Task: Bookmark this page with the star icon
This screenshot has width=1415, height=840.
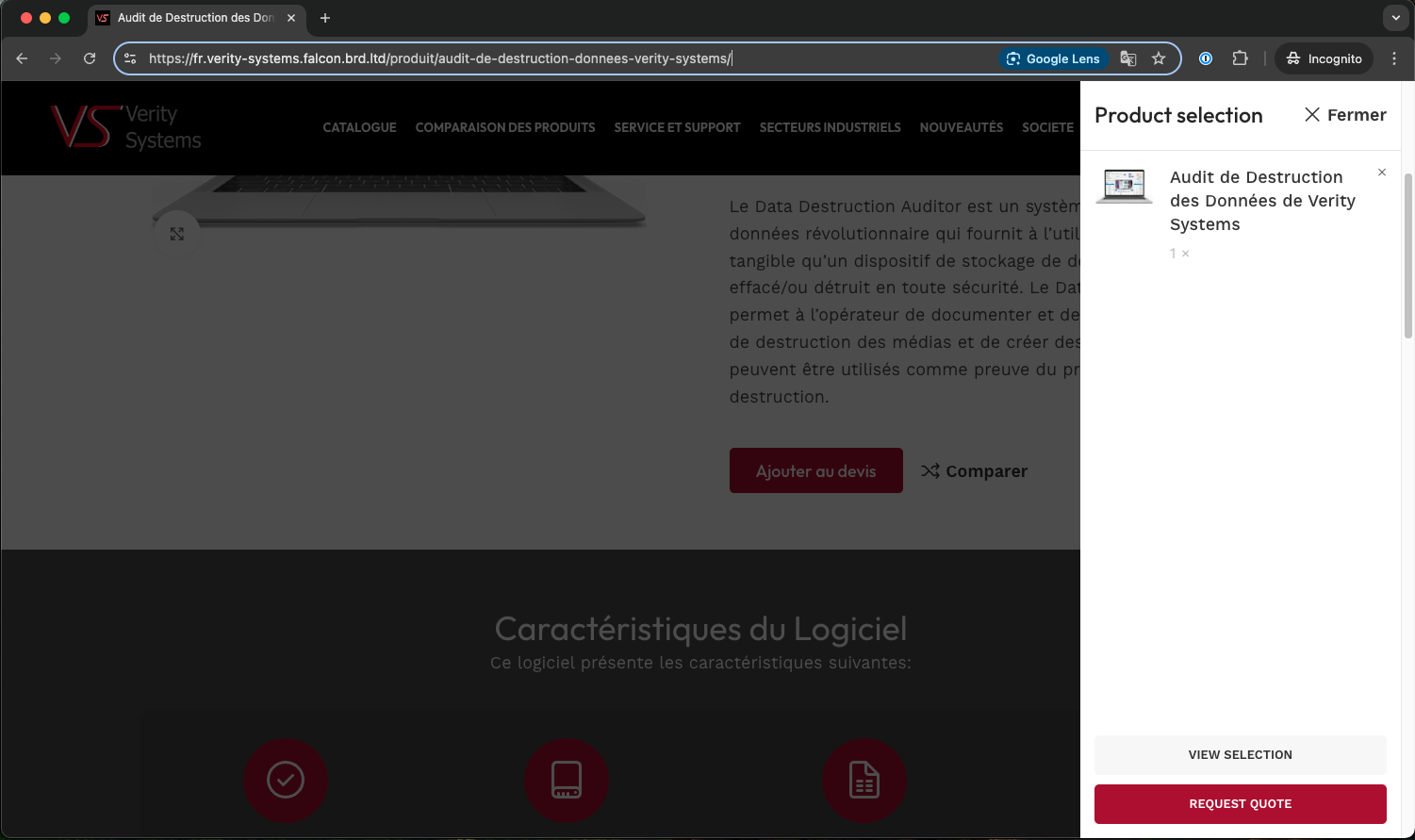Action: 1159,58
